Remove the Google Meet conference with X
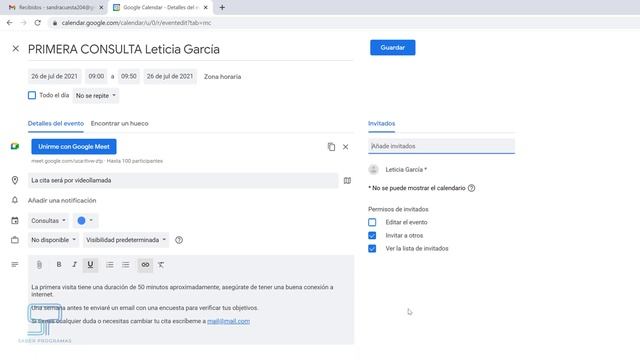The width and height of the screenshot is (640, 360). pos(345,147)
